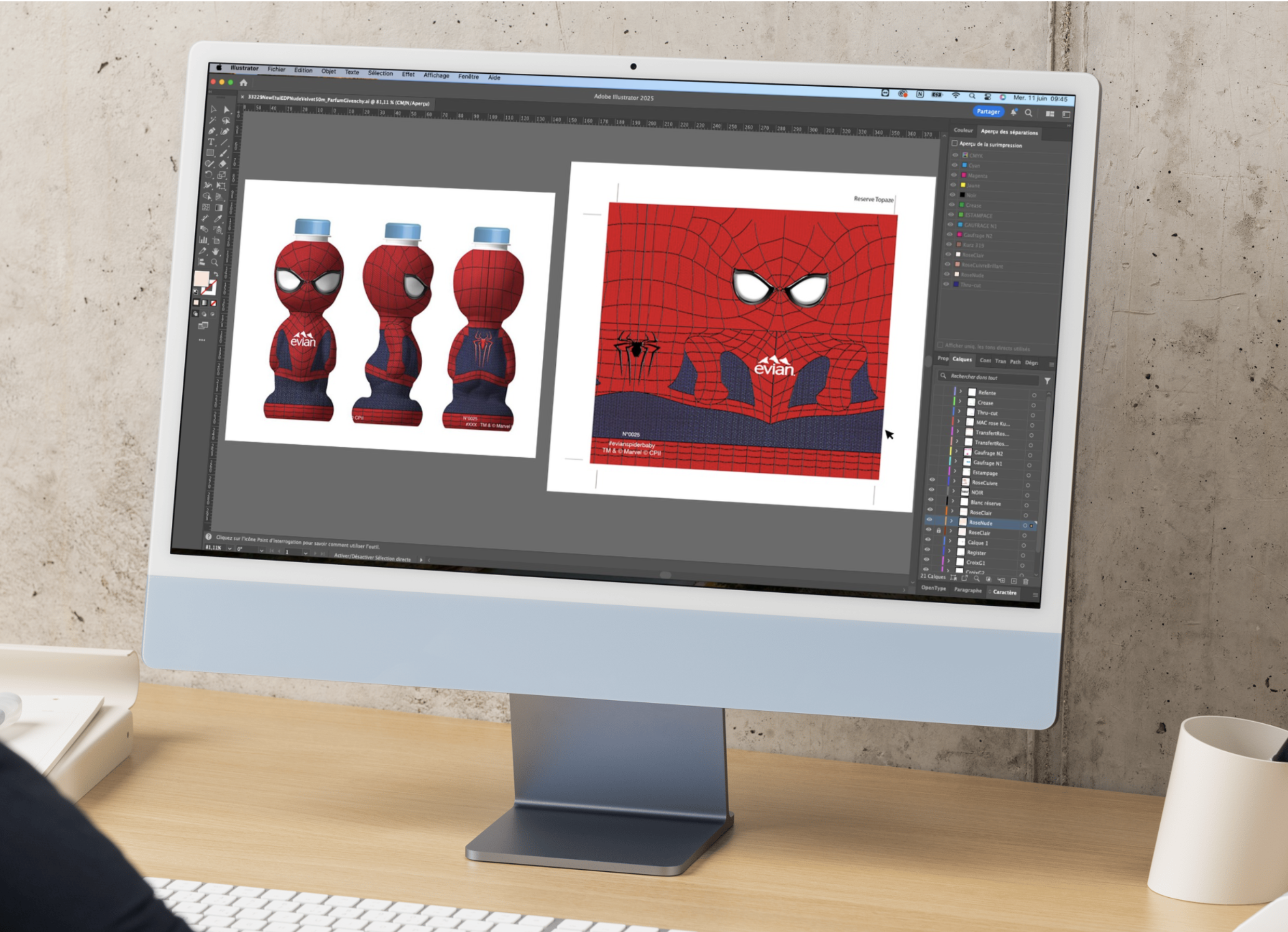The image size is (1288, 932).
Task: Hide the NOIR layer via eye icon
Action: (931, 489)
